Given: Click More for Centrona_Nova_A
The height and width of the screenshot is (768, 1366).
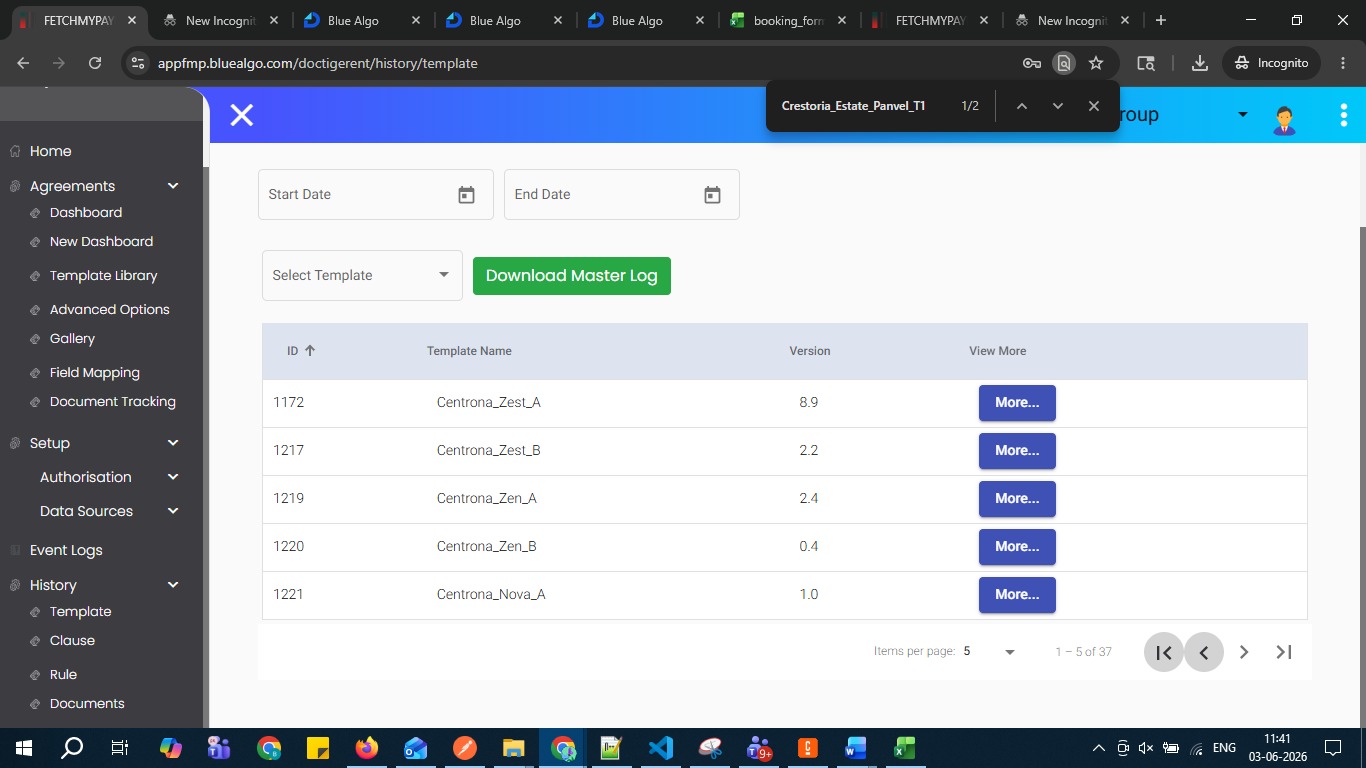Looking at the screenshot, I should 1017,595.
